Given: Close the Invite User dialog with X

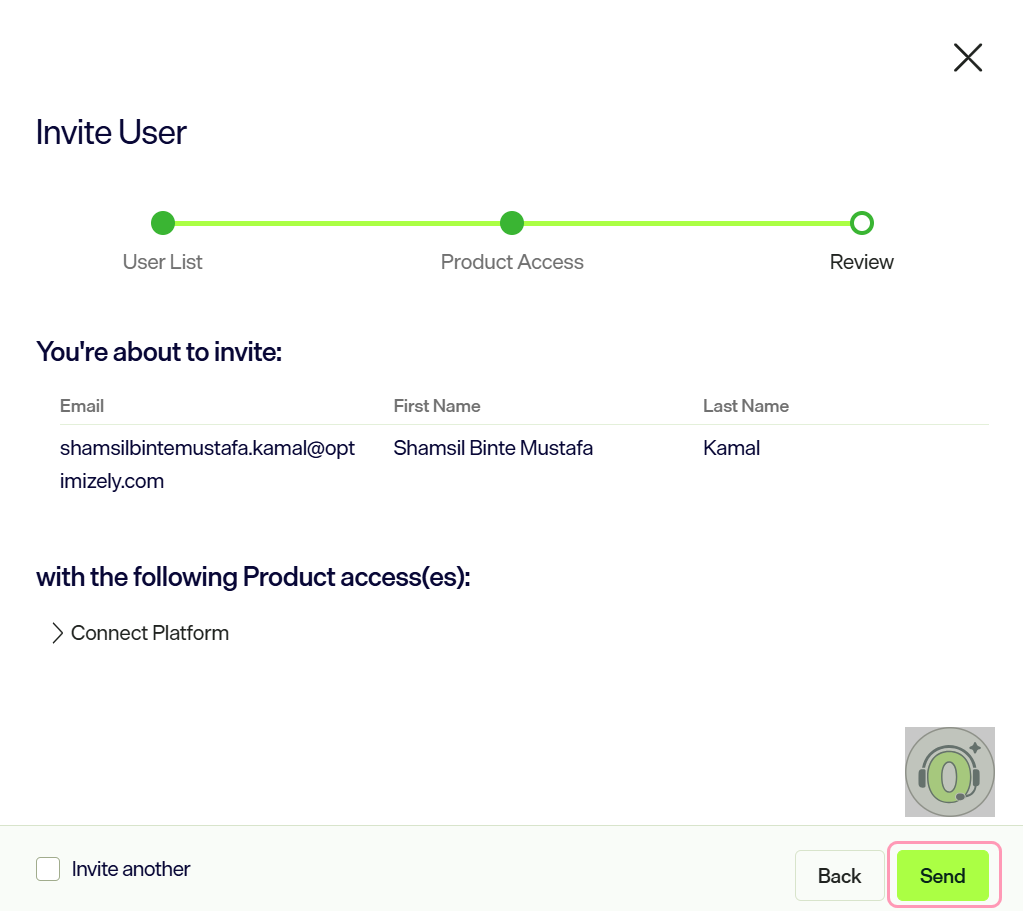Looking at the screenshot, I should (968, 57).
